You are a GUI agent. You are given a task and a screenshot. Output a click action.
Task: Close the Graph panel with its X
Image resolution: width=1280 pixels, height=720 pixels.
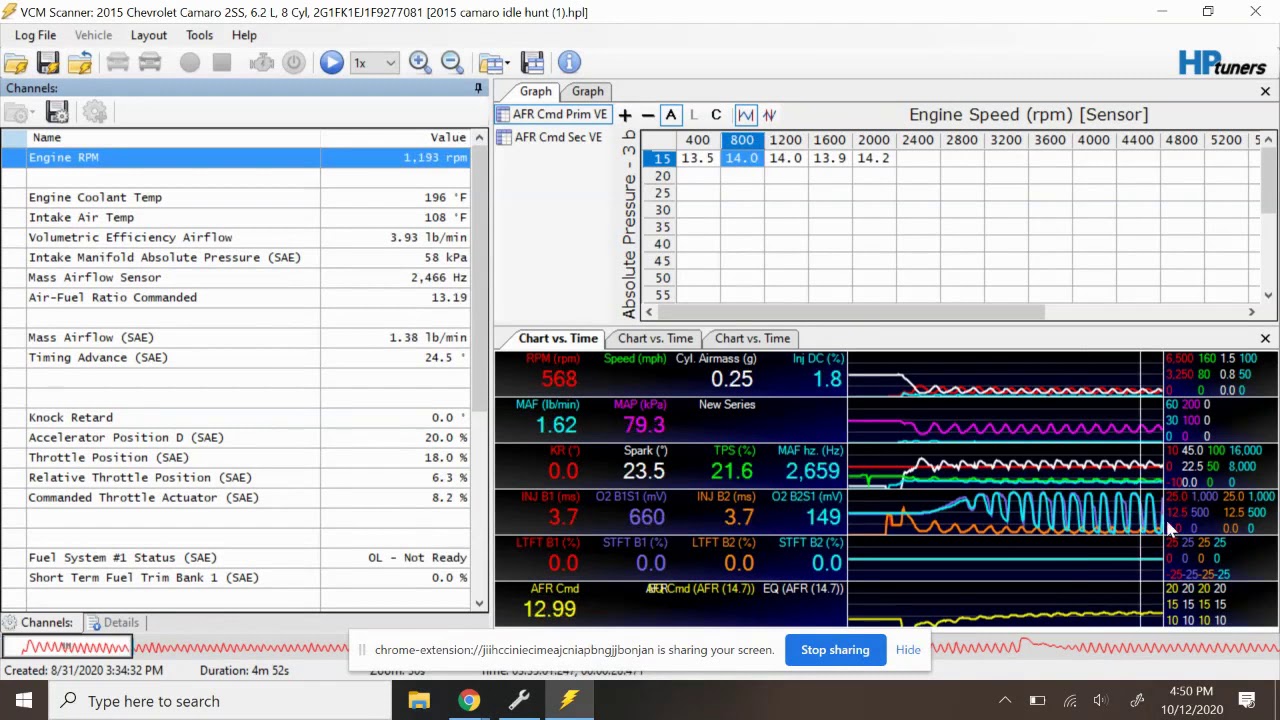pos(1265,92)
